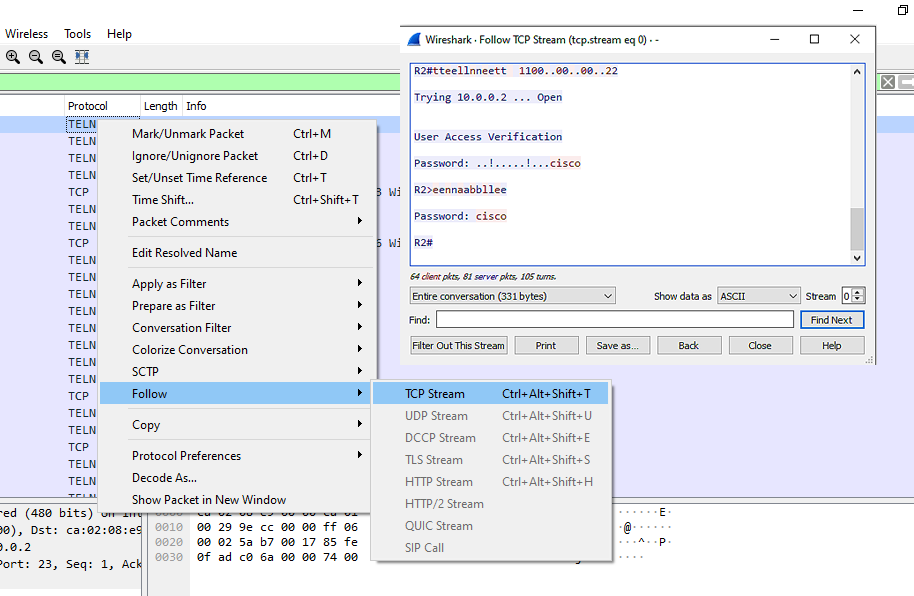
Task: Click the resize columns toolbar icon
Action: (x=82, y=57)
